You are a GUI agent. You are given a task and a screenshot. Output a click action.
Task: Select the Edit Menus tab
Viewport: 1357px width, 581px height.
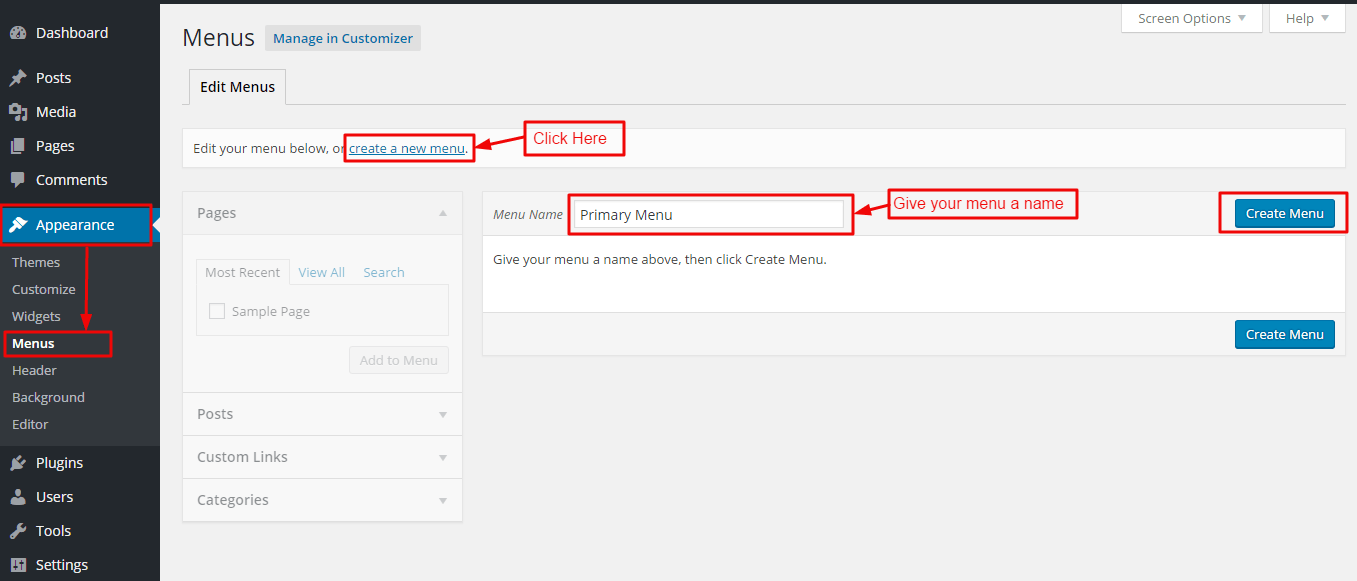(237, 87)
